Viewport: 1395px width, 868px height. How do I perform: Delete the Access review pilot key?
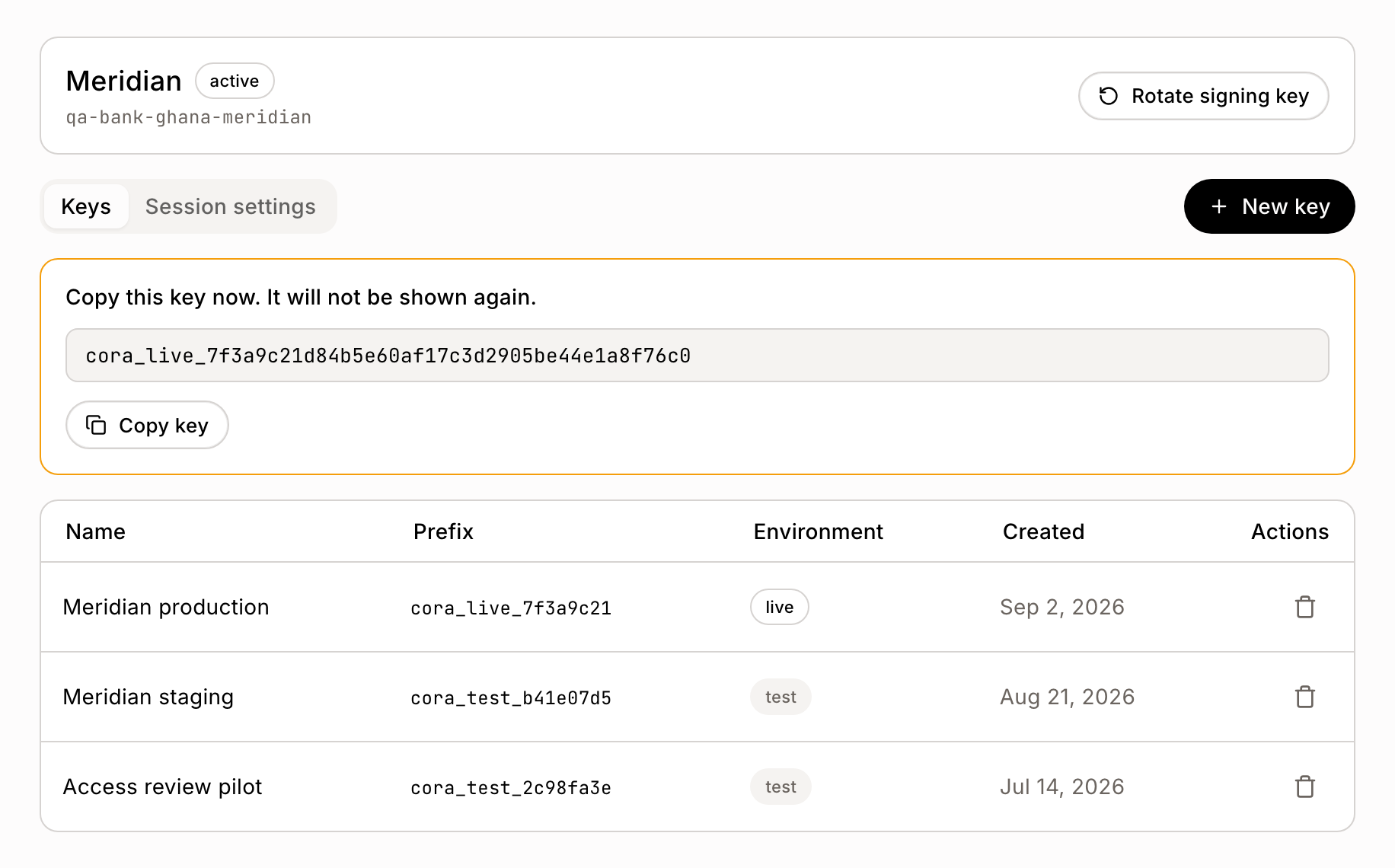click(1305, 787)
